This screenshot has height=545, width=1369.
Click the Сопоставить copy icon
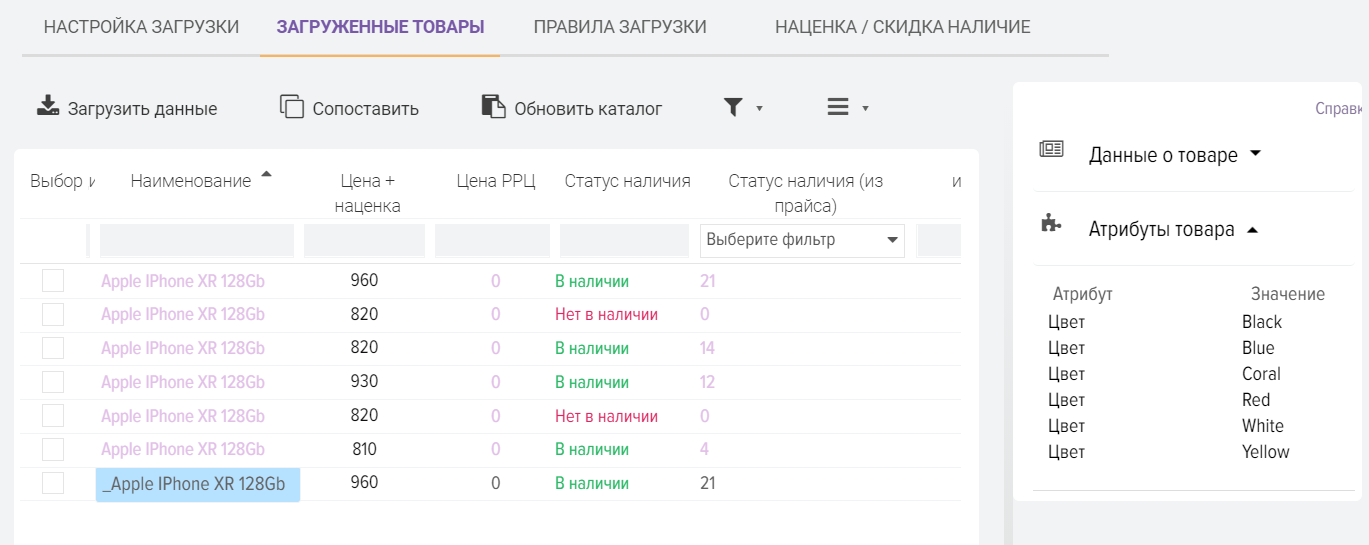(x=291, y=107)
